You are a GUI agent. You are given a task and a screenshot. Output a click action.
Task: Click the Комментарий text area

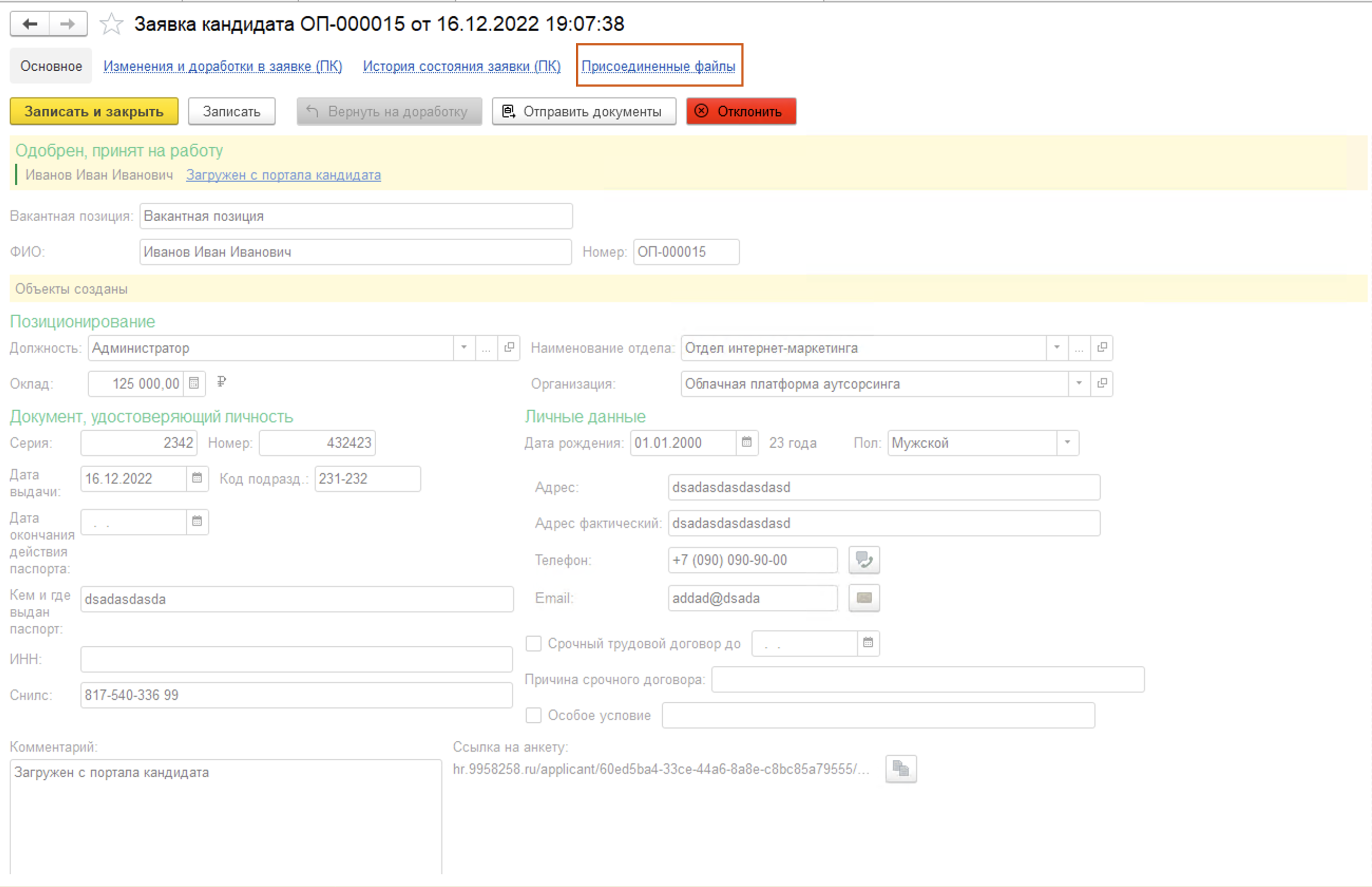click(226, 818)
